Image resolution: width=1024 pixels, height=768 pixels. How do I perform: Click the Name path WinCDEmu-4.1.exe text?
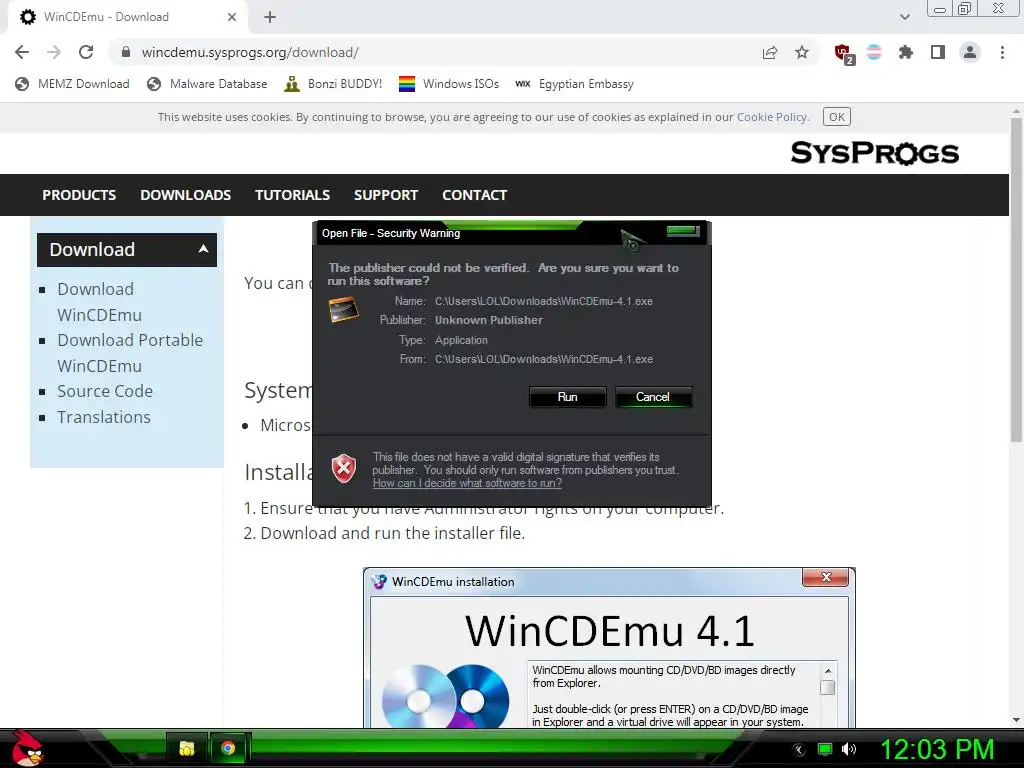(544, 301)
